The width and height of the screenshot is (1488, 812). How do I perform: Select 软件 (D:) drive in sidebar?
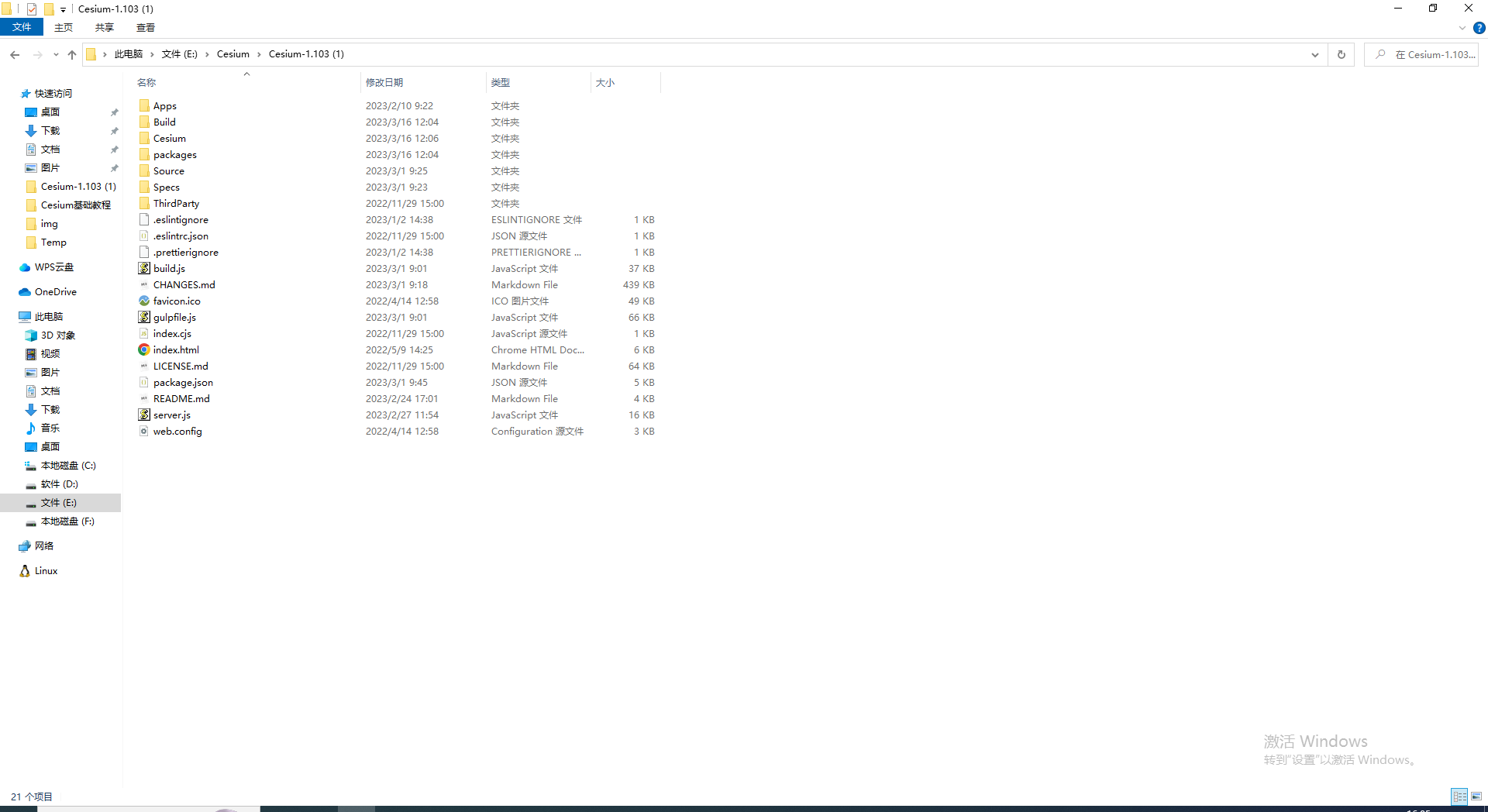[59, 484]
